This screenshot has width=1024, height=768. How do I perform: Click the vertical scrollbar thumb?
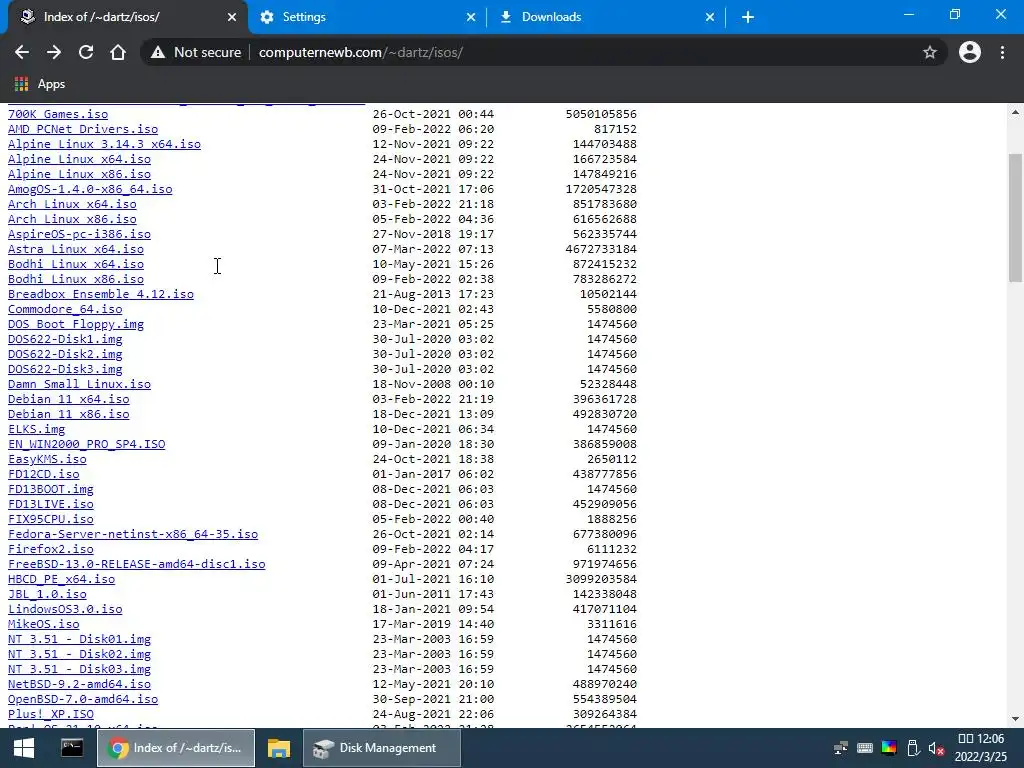pos(1015,217)
